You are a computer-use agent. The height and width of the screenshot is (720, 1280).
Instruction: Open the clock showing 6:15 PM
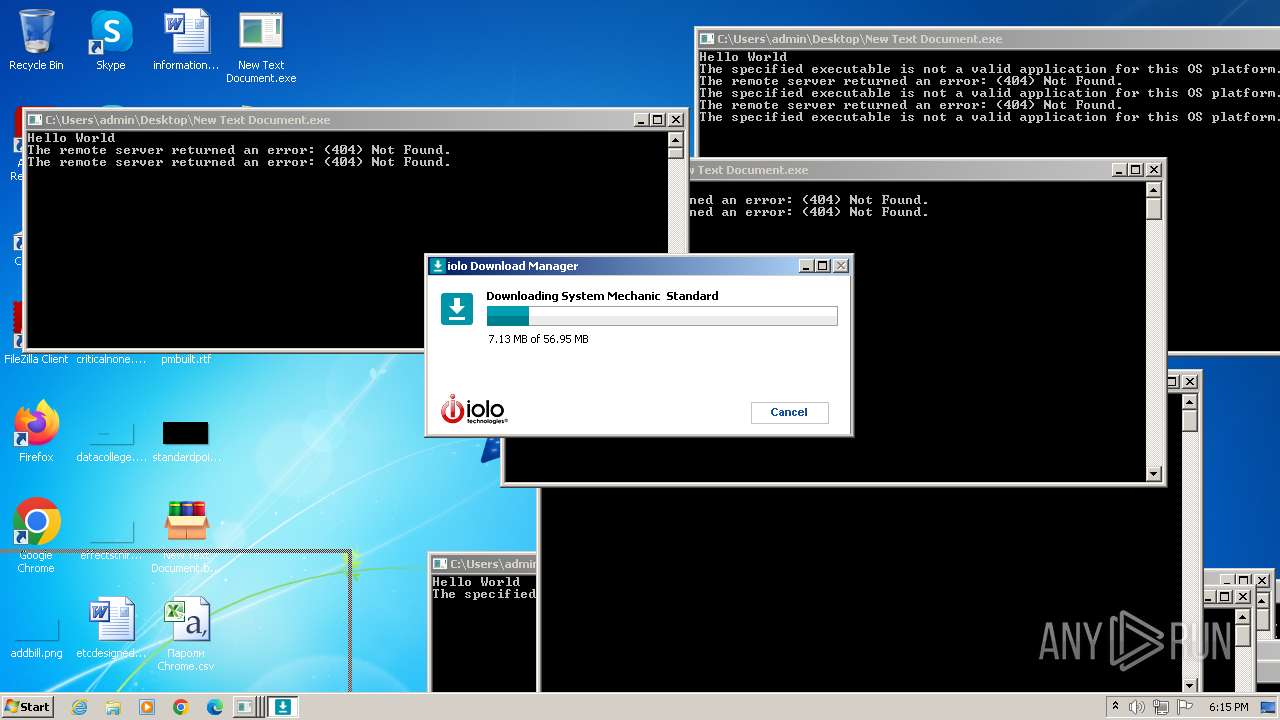point(1229,707)
